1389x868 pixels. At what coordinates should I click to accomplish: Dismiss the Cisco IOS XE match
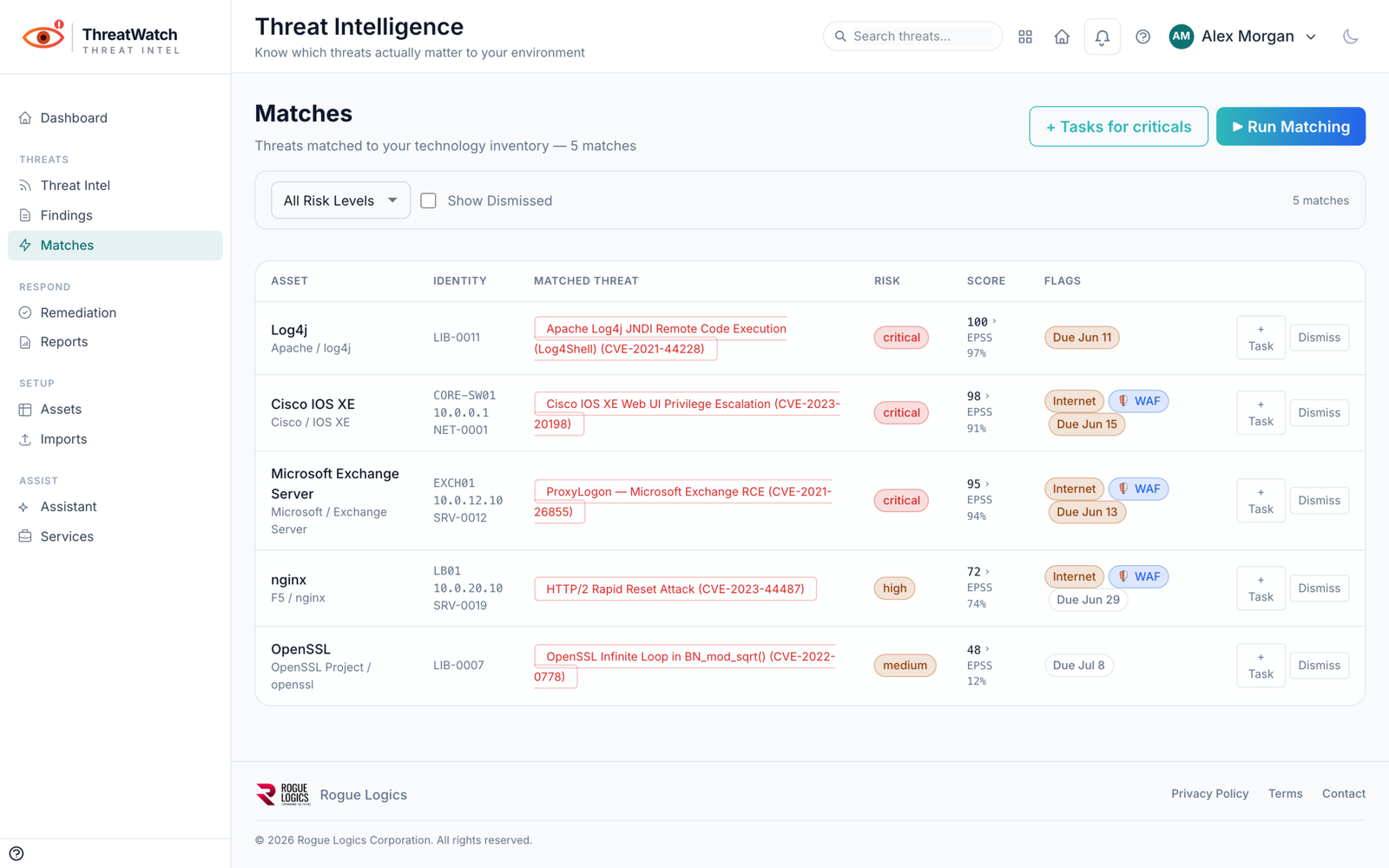[1319, 413]
